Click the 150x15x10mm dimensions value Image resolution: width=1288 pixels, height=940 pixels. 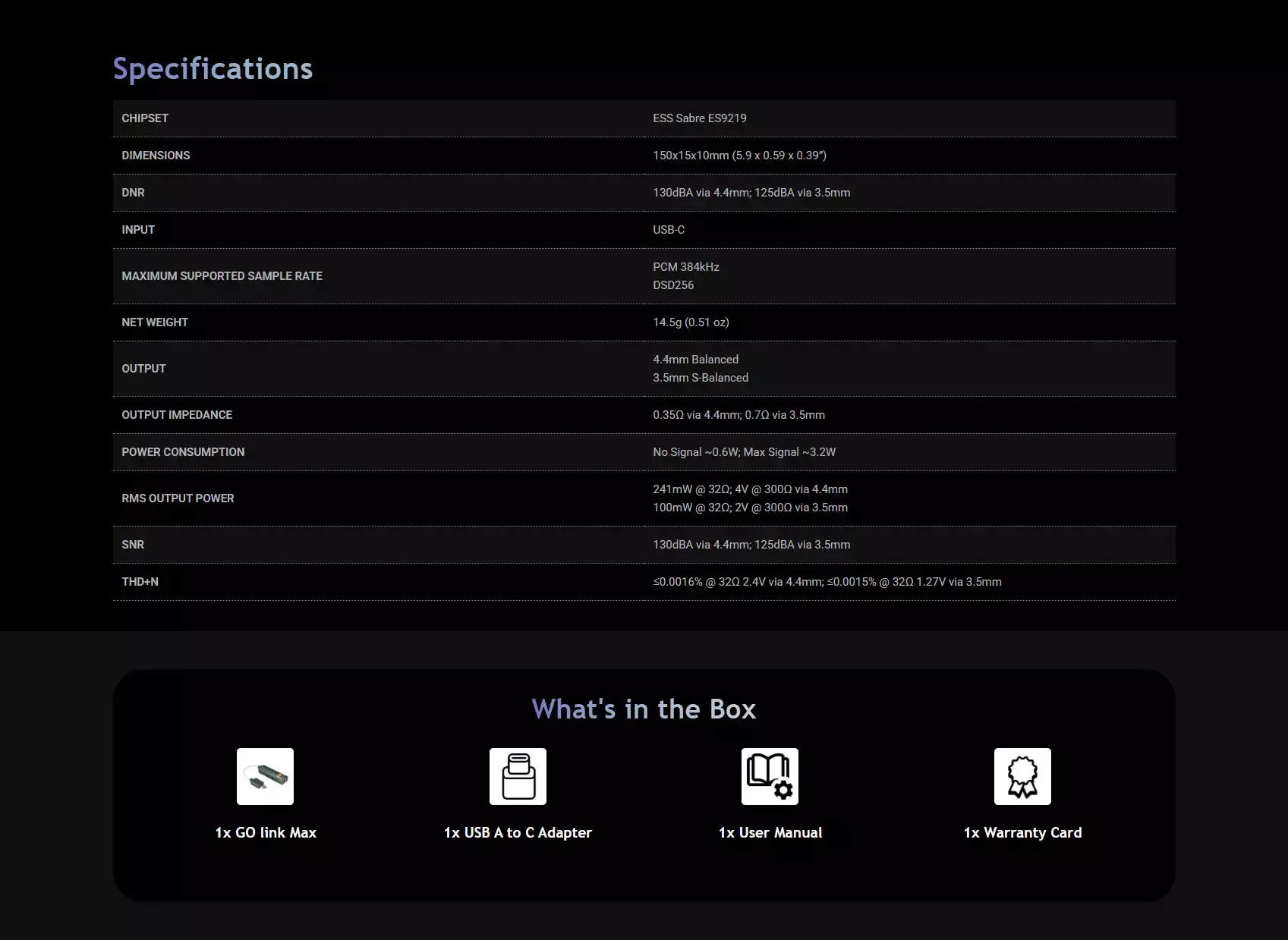coord(739,156)
